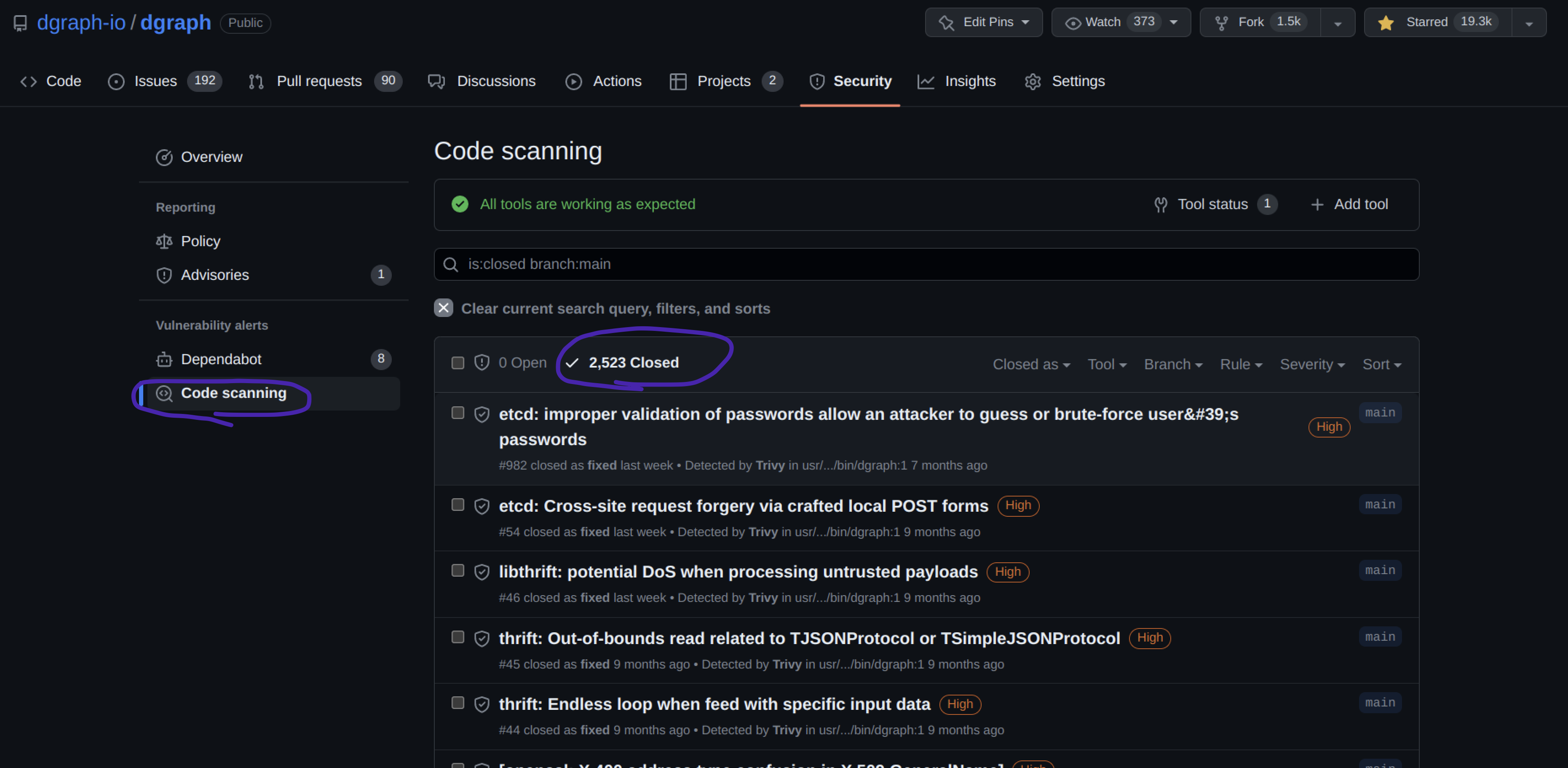
Task: Open the libthrift potential DoS alert title
Action: pyautogui.click(x=739, y=572)
